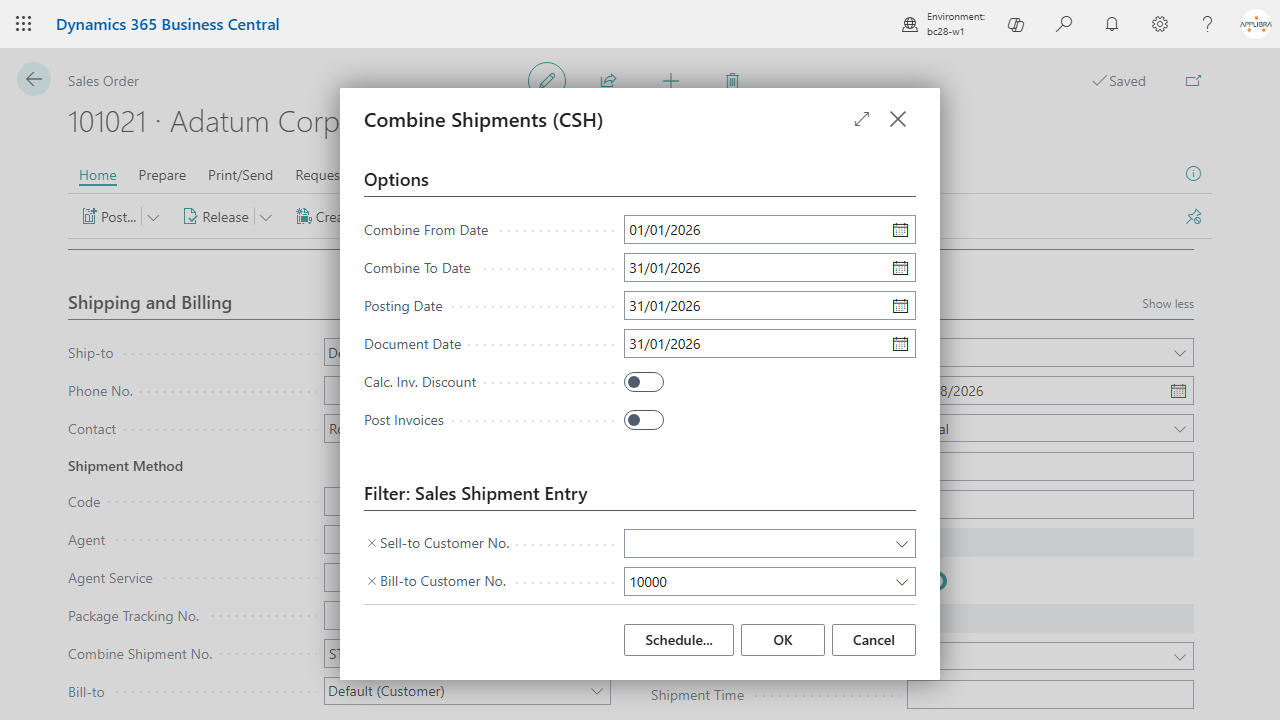Viewport: 1280px width, 720px height.
Task: Click the Posting Date field
Action: (x=770, y=306)
